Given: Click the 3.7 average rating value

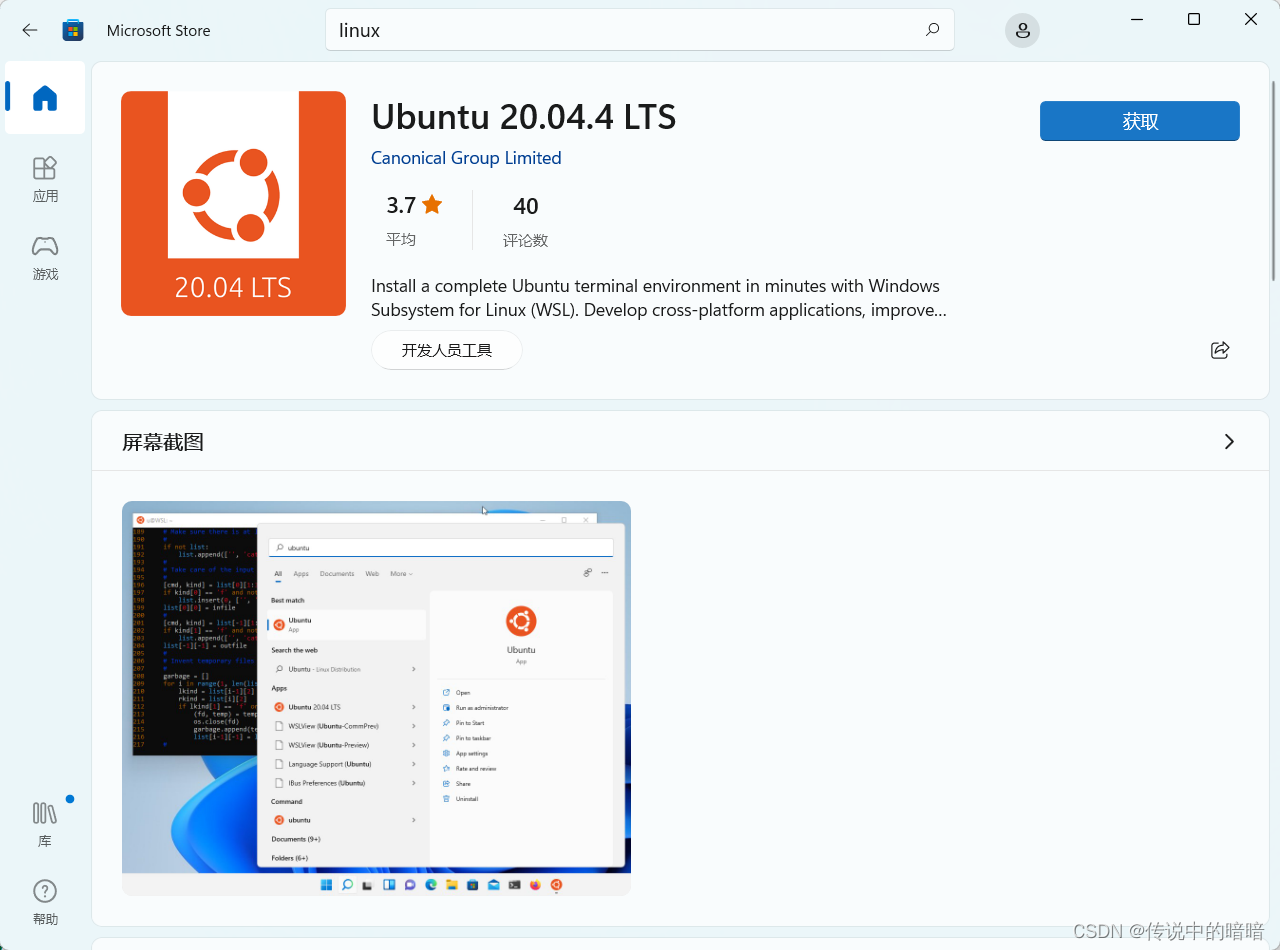Looking at the screenshot, I should coord(401,206).
